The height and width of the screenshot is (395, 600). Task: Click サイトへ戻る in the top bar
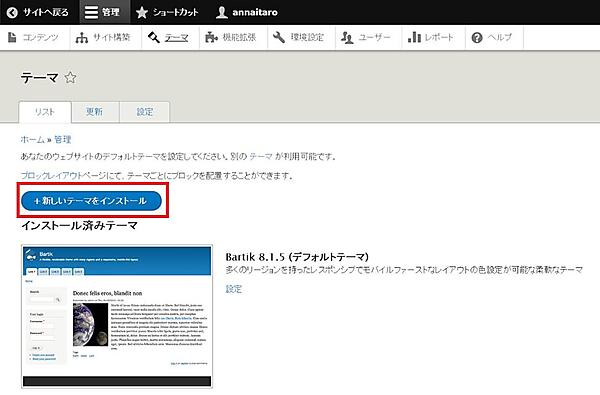tap(45, 12)
